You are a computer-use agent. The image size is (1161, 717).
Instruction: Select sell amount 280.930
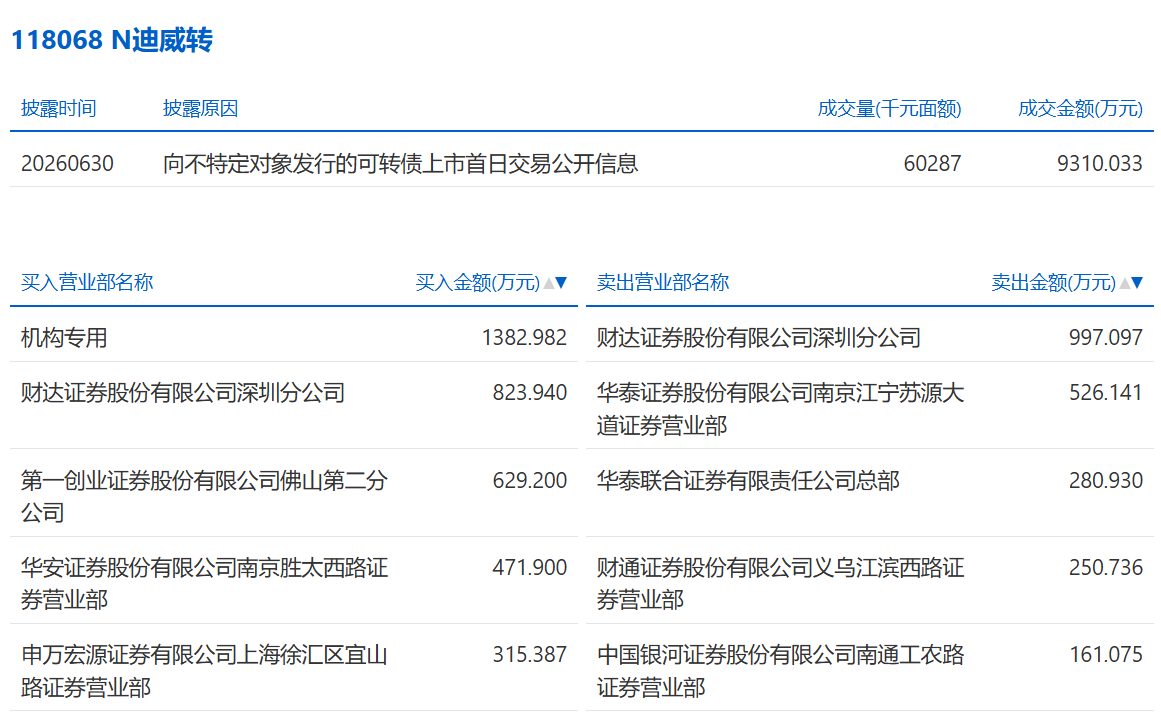[x=1105, y=481]
